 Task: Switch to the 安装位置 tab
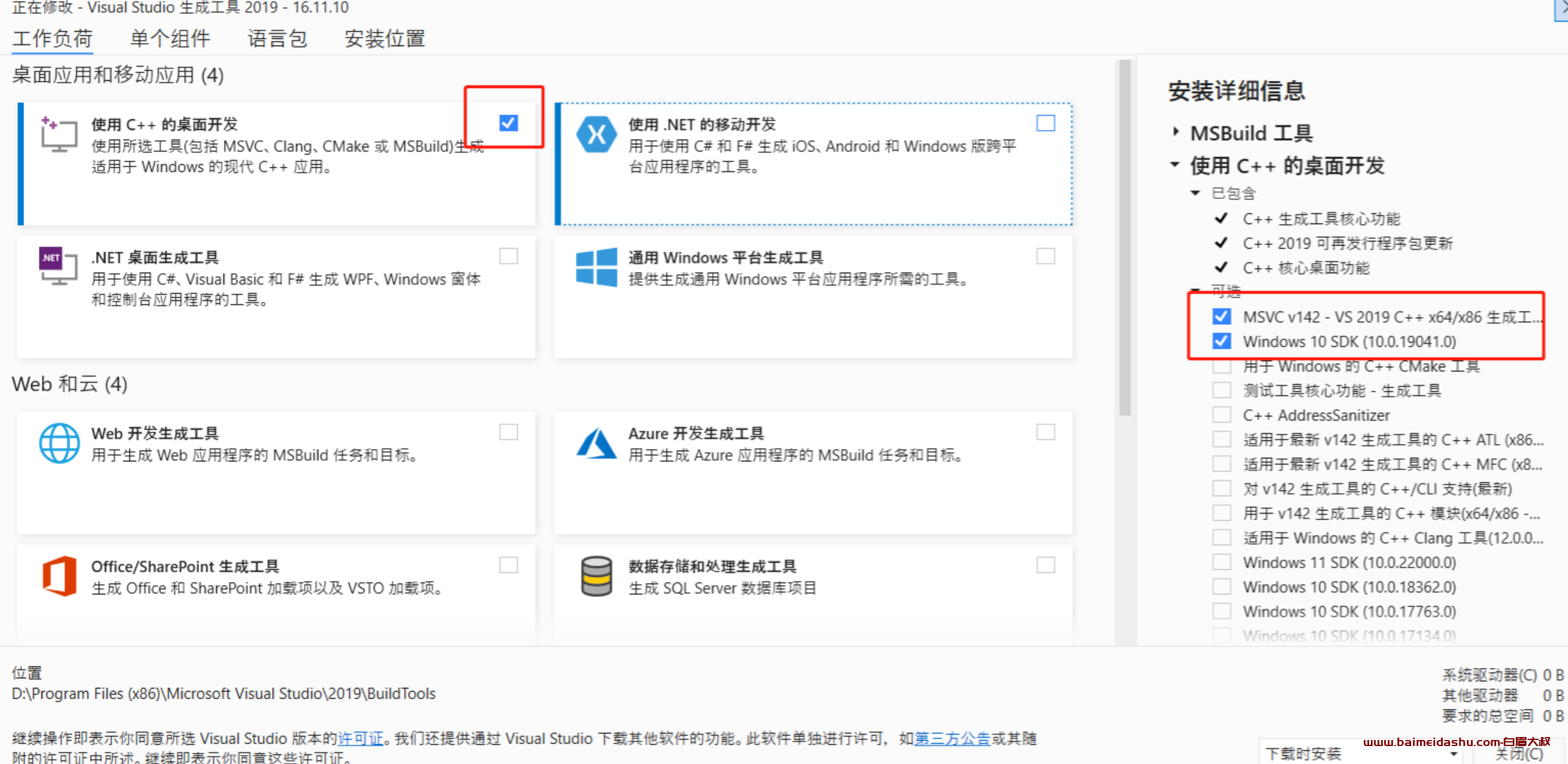tap(385, 38)
